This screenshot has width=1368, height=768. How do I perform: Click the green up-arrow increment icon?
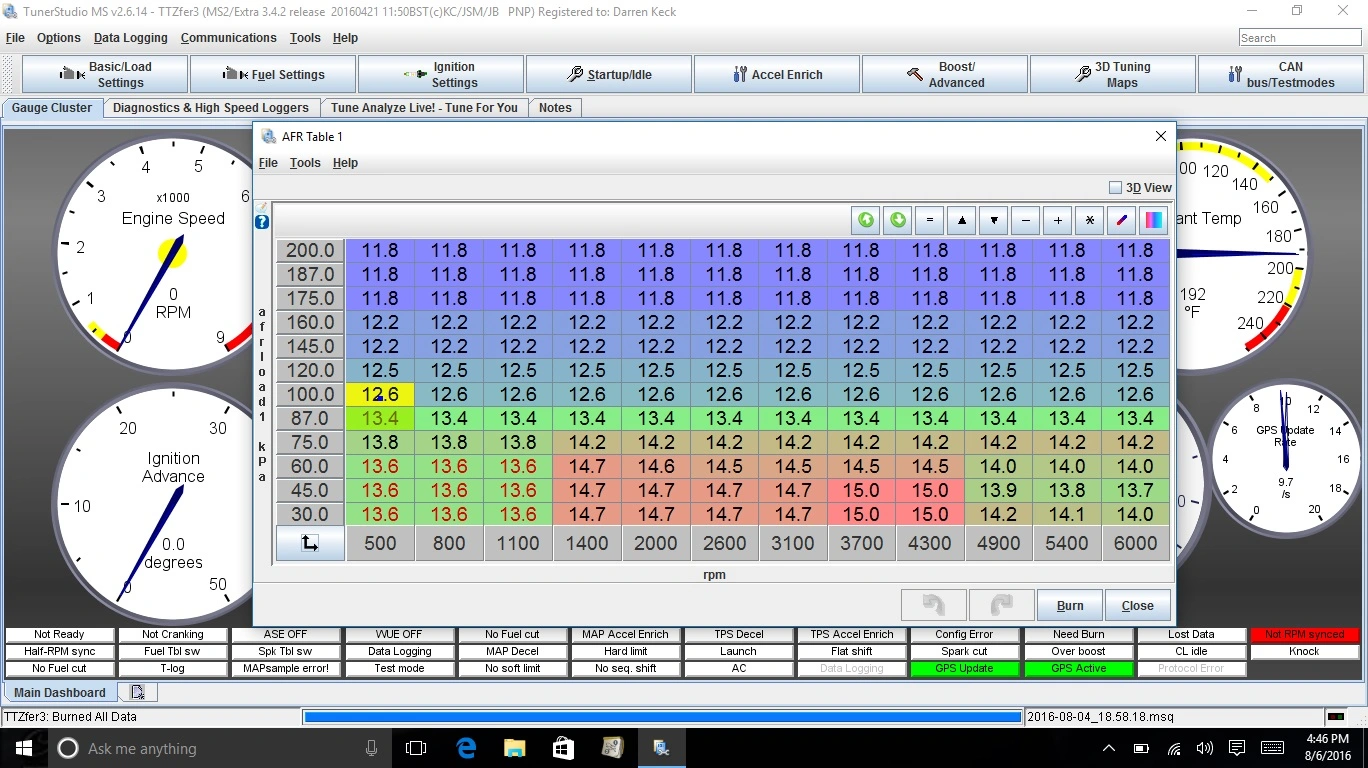click(x=866, y=220)
